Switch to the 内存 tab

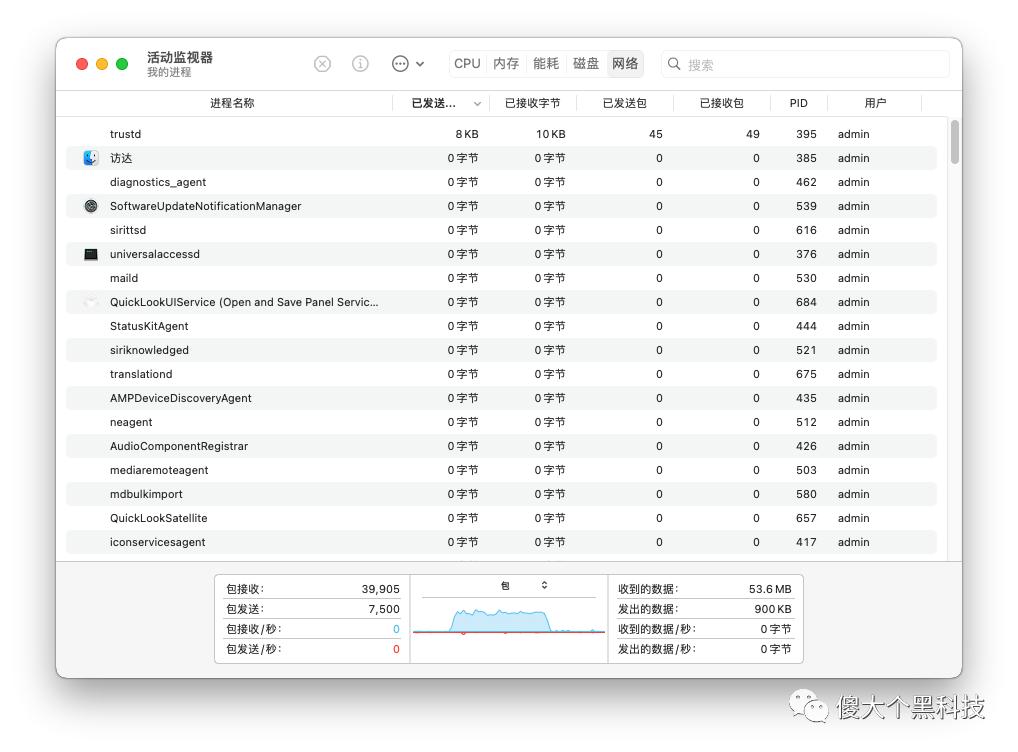point(506,64)
